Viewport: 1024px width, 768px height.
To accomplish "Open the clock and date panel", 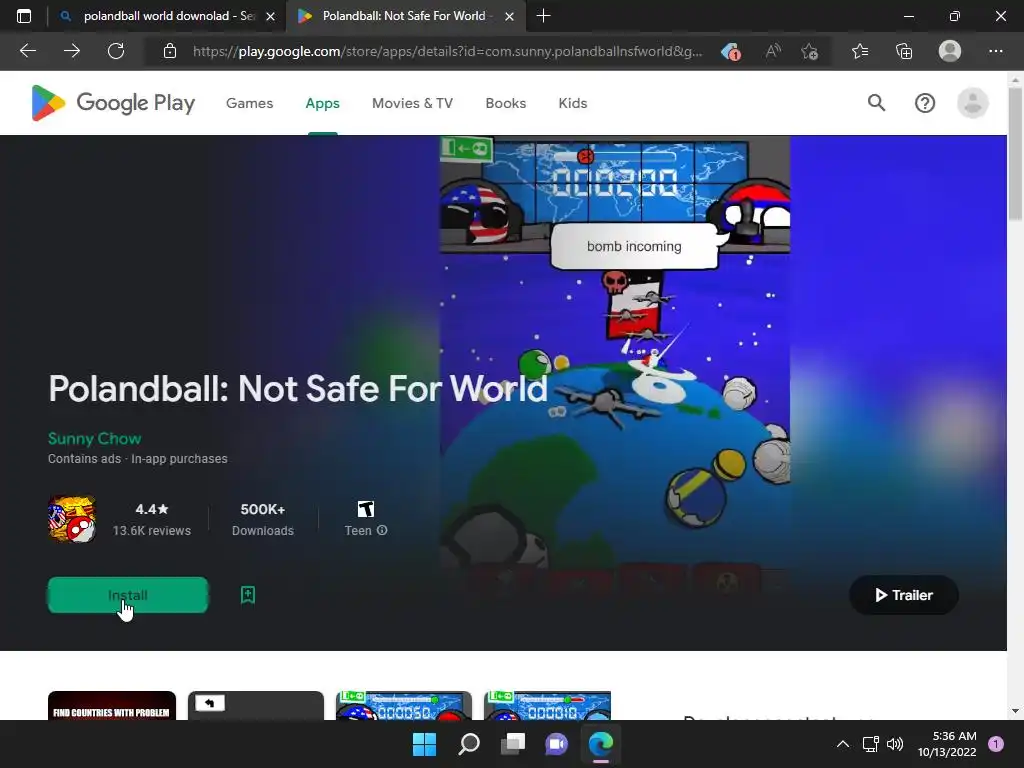I will tap(947, 744).
